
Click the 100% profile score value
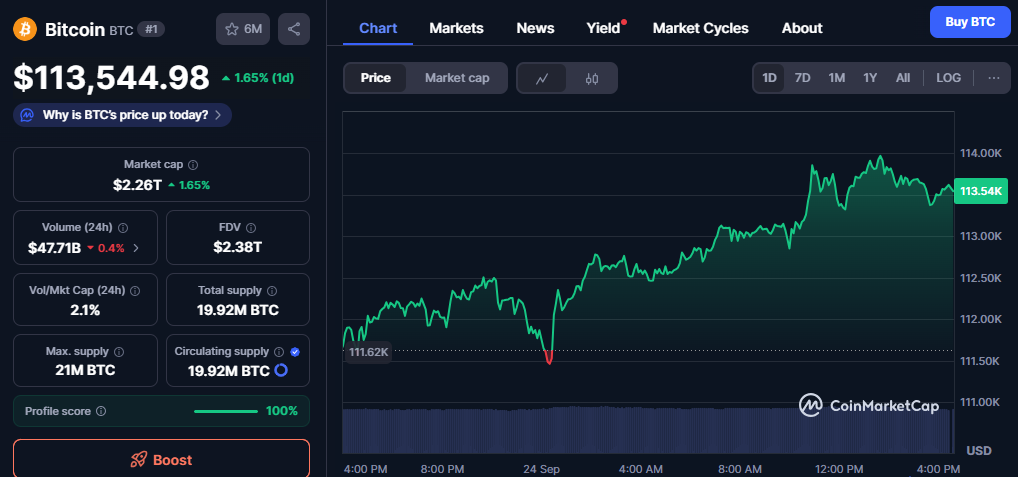pos(282,411)
